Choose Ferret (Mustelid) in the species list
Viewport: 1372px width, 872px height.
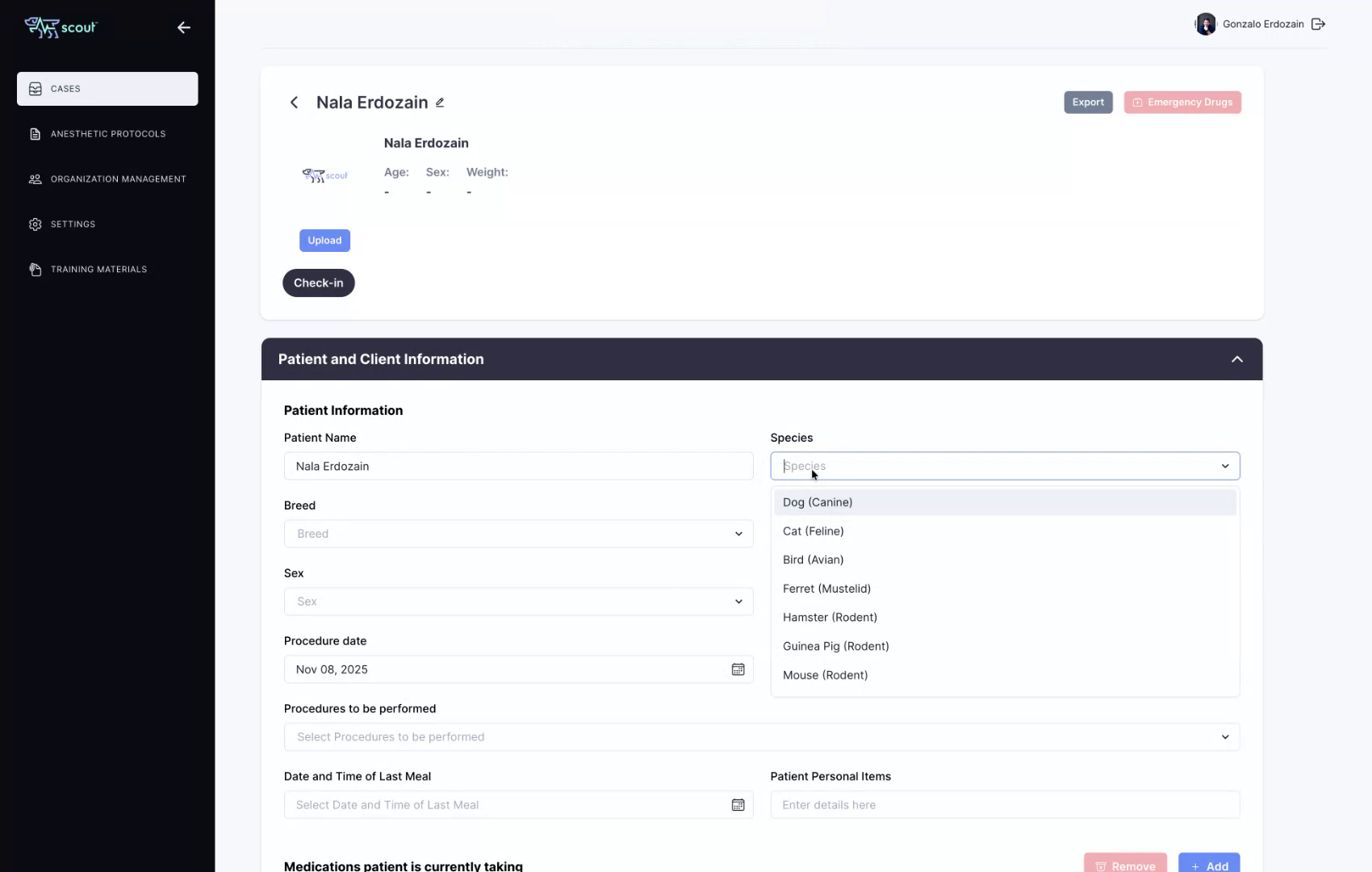(826, 589)
